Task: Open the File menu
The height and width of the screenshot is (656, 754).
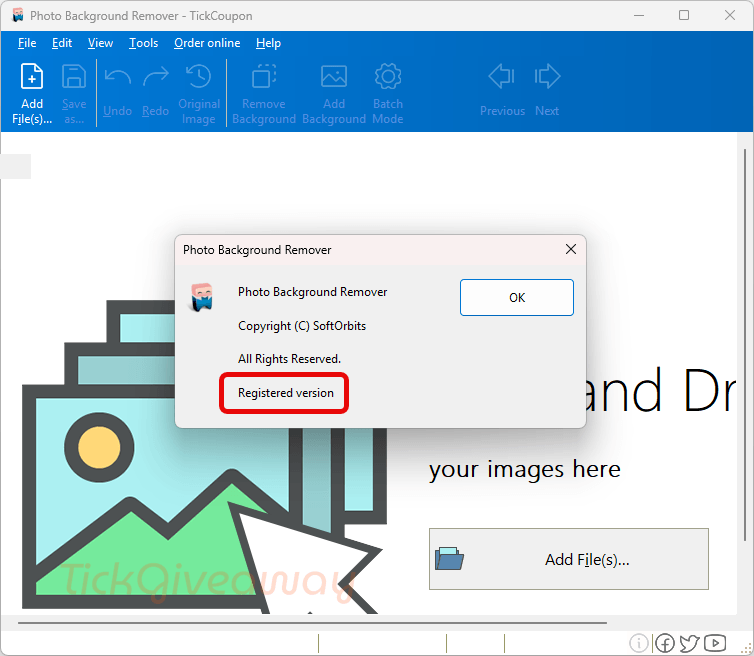Action: pyautogui.click(x=27, y=43)
